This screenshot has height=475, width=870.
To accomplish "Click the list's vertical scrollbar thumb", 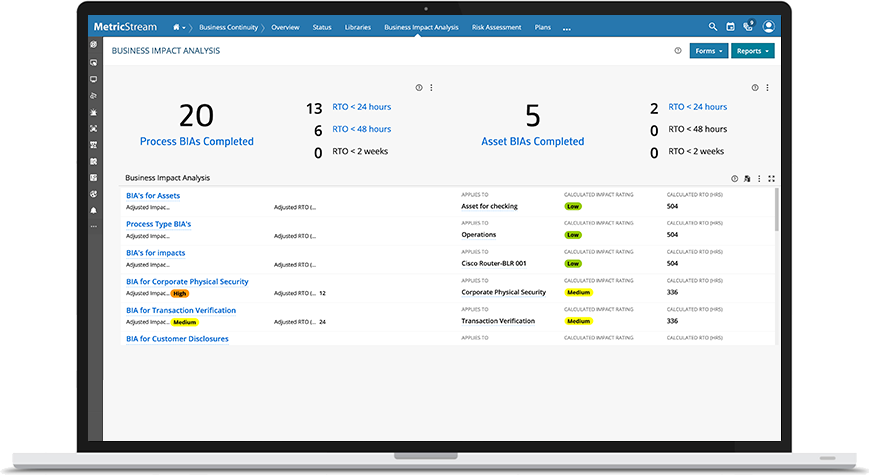I will pos(776,209).
